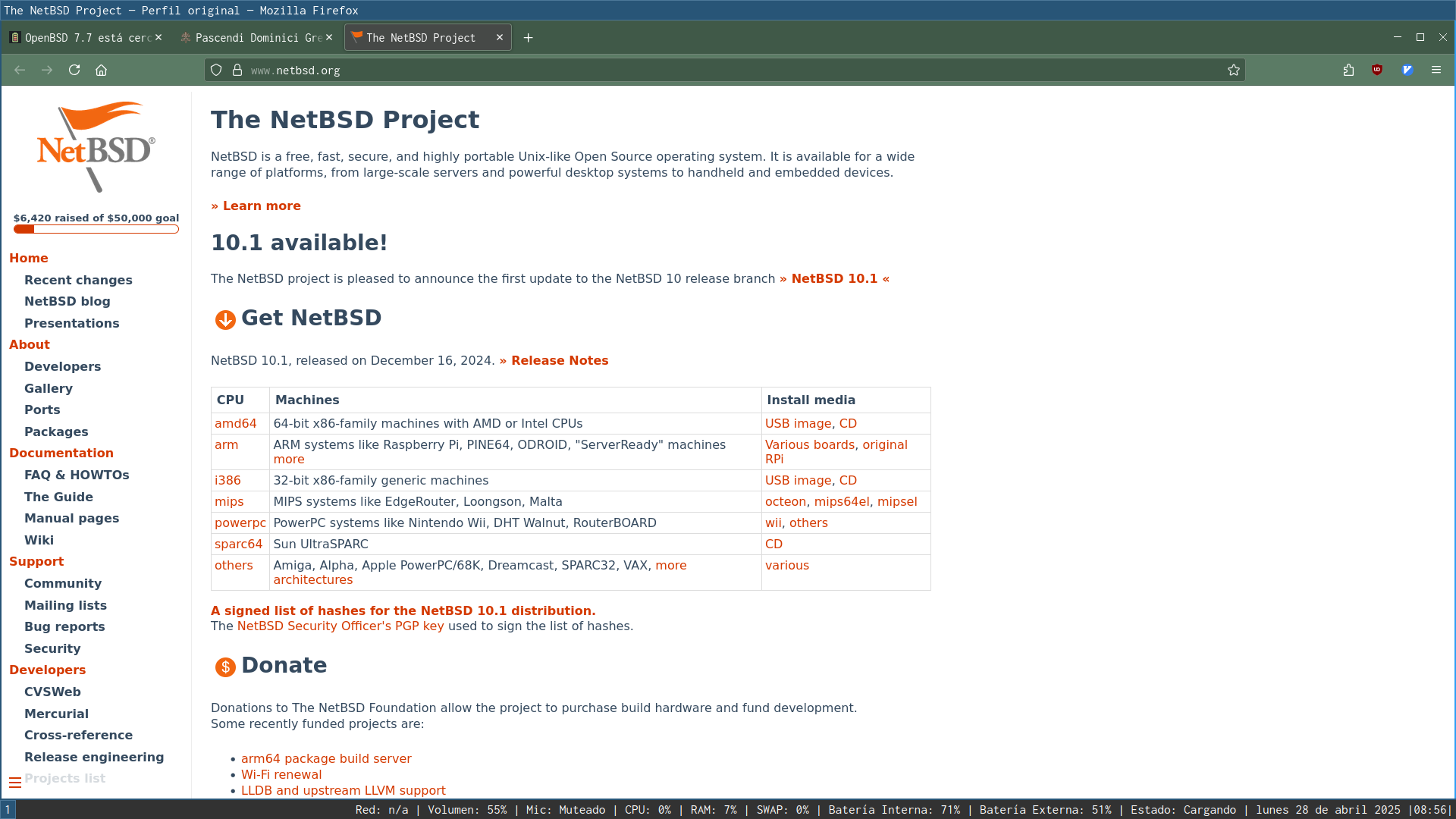1456x819 pixels.
Task: Open the i386 CD install media
Action: point(848,480)
